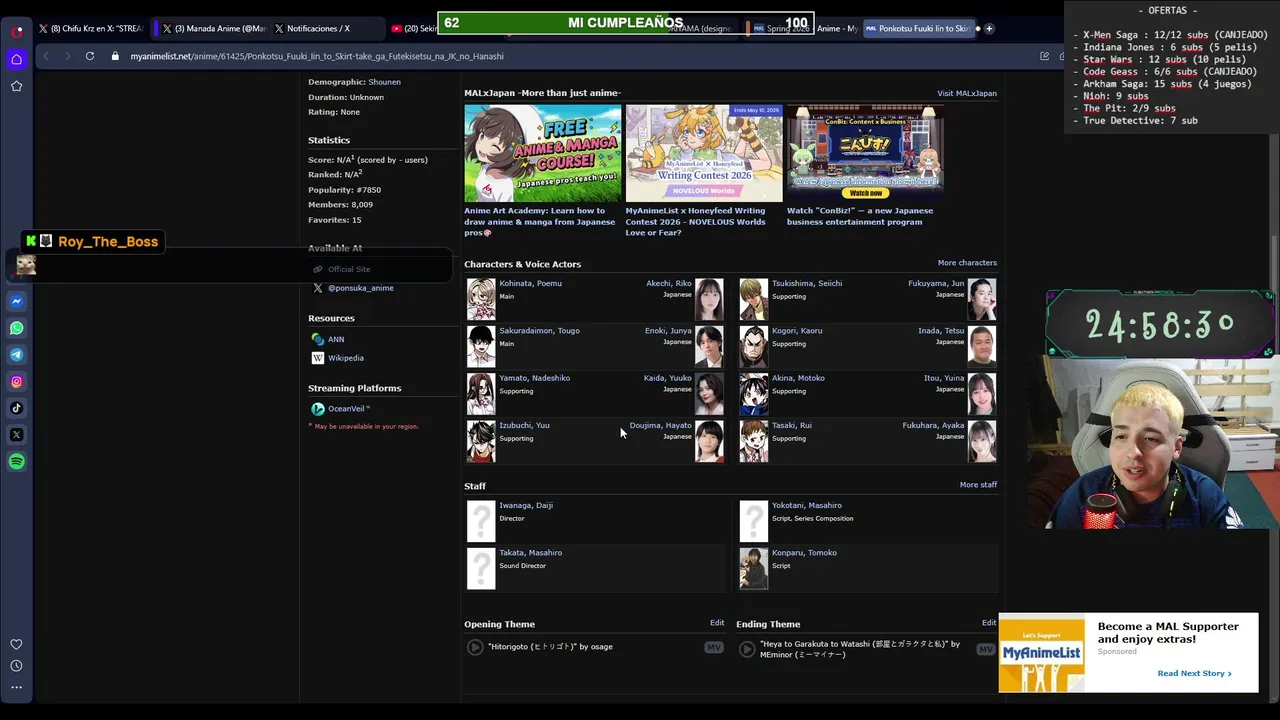
Task: Open Kohinata, Poemu character page
Action: pyautogui.click(x=530, y=283)
